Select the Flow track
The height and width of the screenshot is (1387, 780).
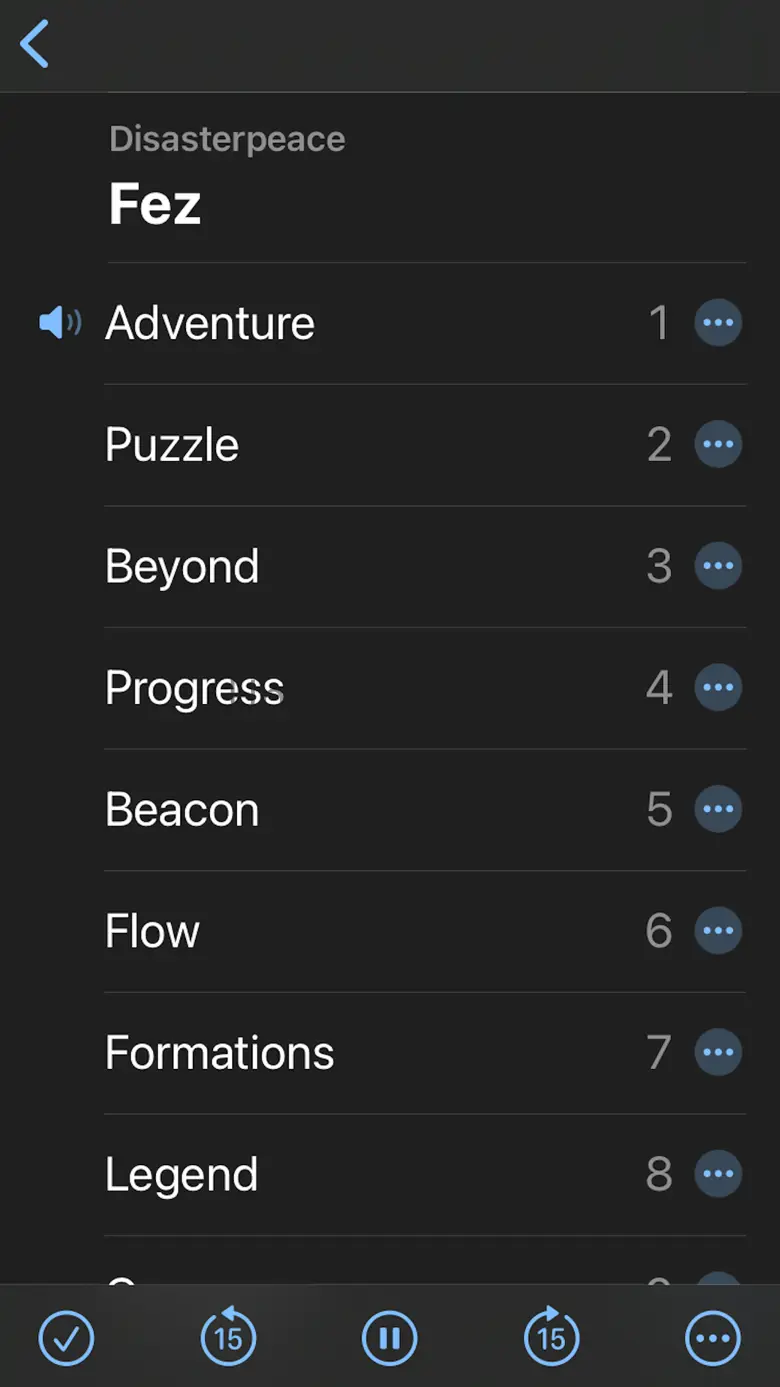[152, 931]
